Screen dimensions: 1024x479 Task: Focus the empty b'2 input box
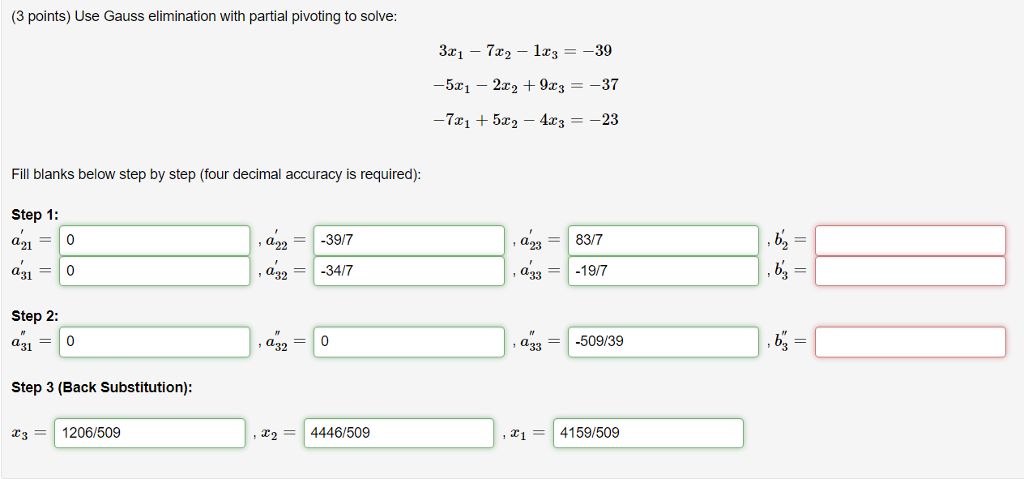910,240
